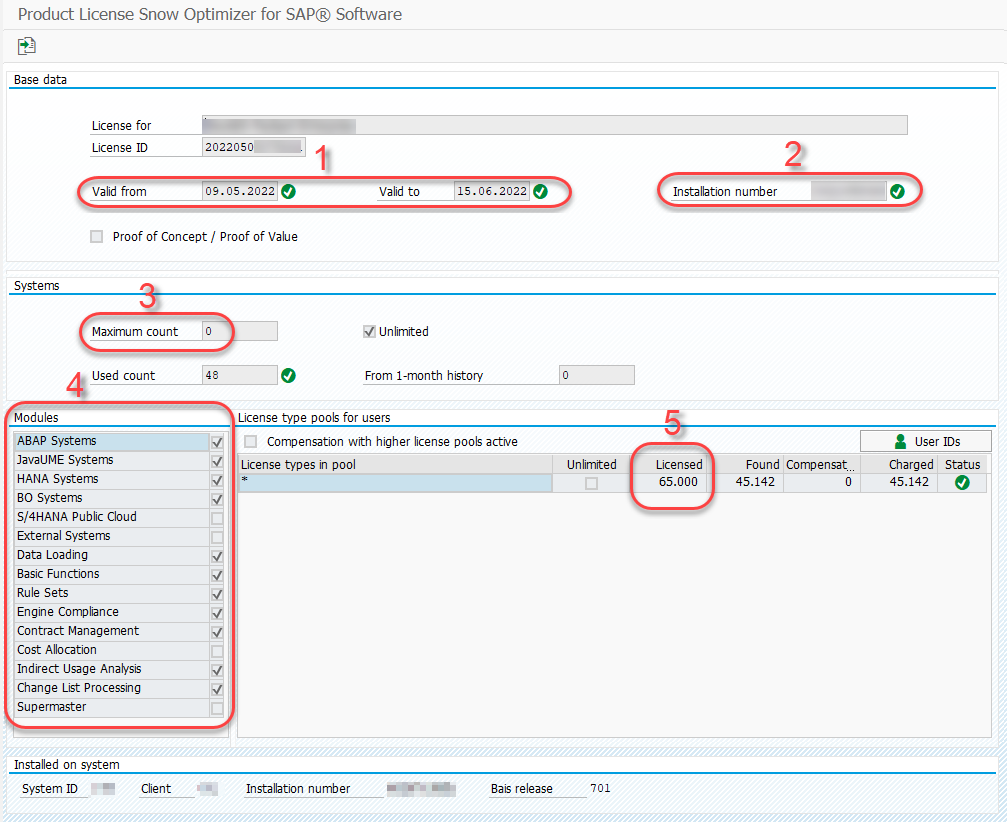This screenshot has height=822, width=1007.
Task: Click the Compensat... column header
Action: [x=822, y=464]
